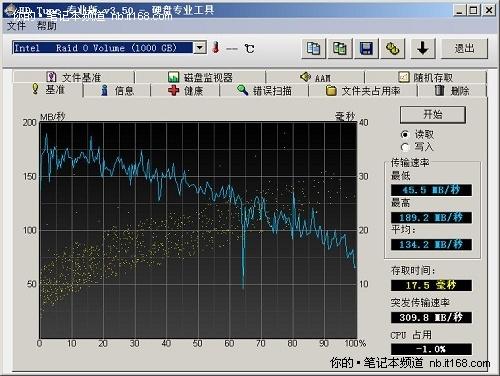Image resolution: width=500 pixels, height=376 pixels.
Task: Click the copy screenshot to clipboard icon
Action: click(x=340, y=49)
